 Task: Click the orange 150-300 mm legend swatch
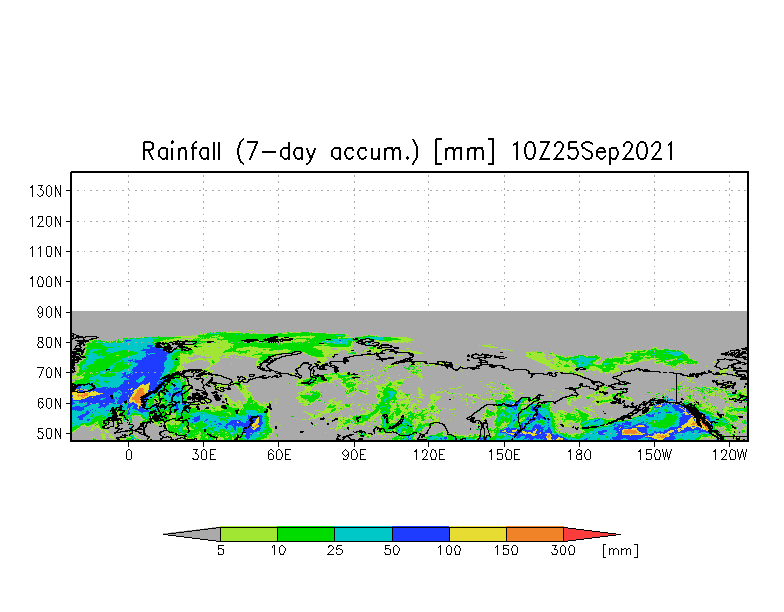(x=535, y=534)
